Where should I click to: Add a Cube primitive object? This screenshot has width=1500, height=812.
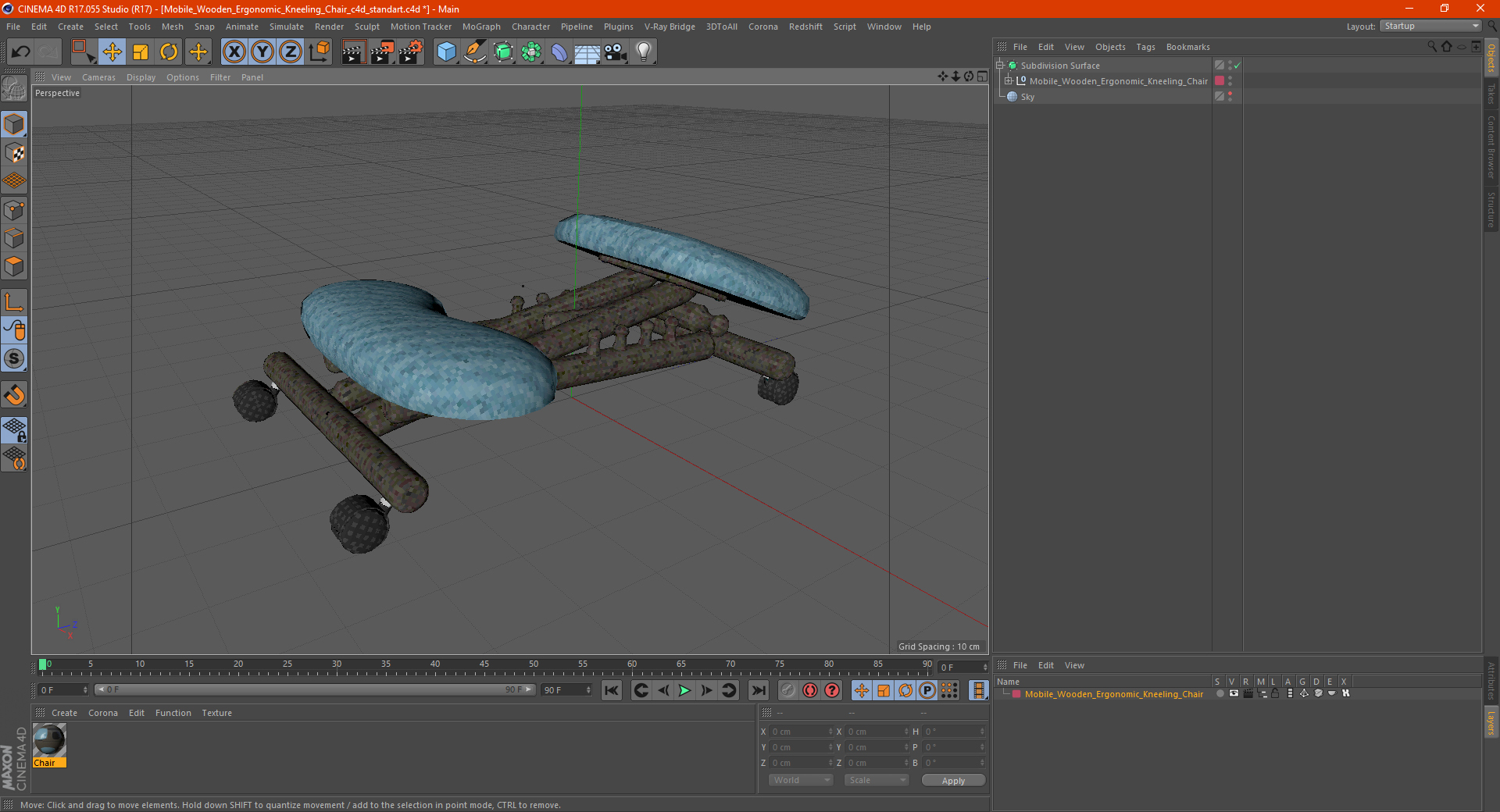pyautogui.click(x=446, y=52)
